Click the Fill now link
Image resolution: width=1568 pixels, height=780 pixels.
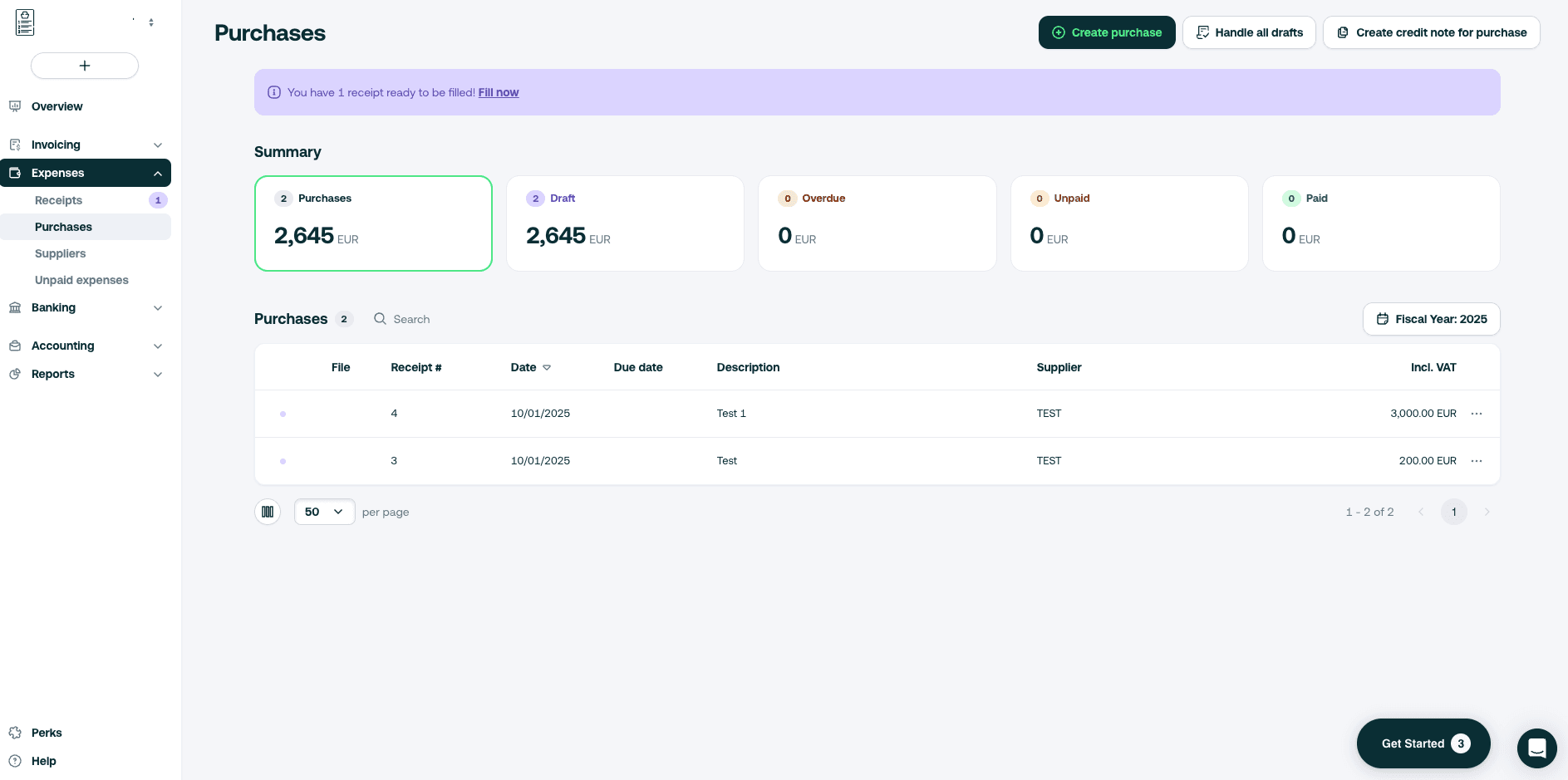(x=499, y=92)
